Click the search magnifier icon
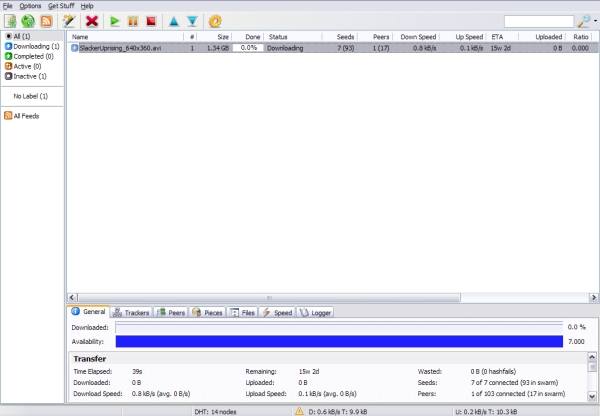The height and width of the screenshot is (416, 600). 584,21
